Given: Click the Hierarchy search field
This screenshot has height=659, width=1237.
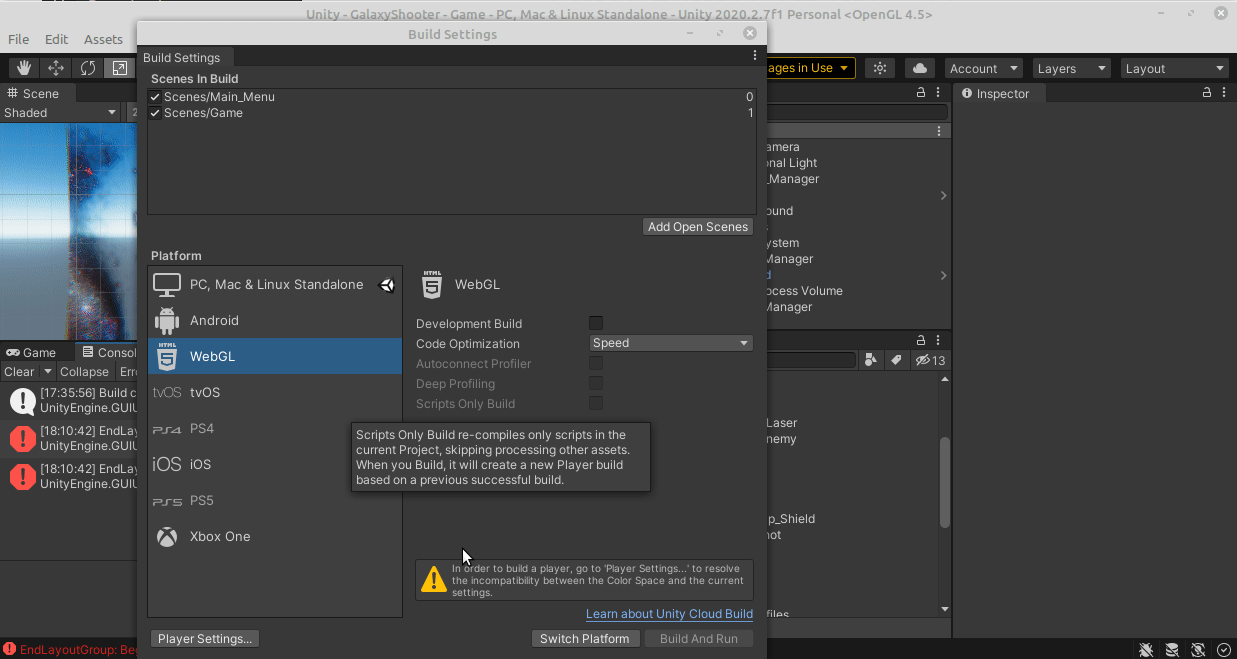Looking at the screenshot, I should tap(857, 112).
